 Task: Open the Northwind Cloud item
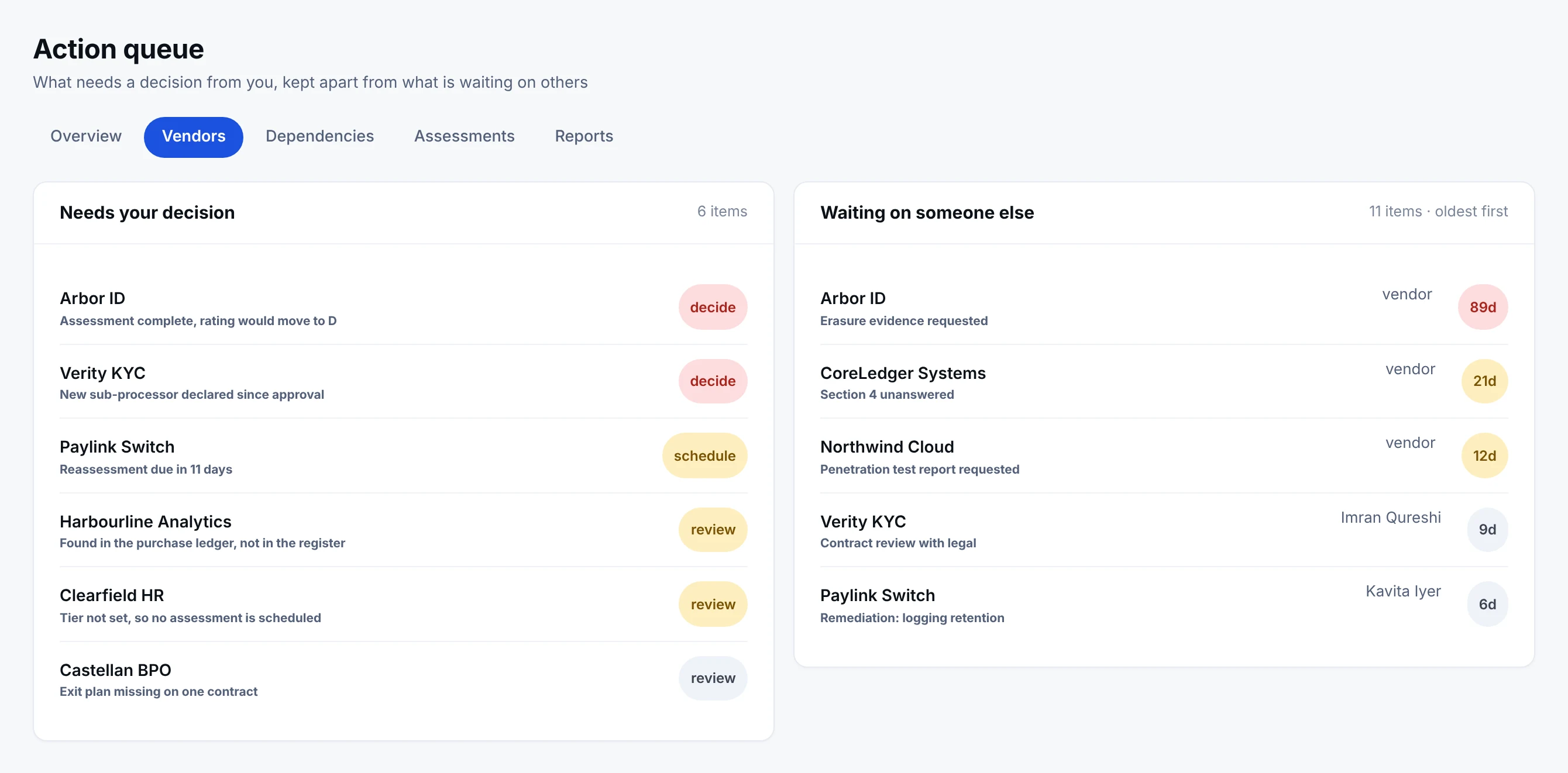tap(1164, 456)
